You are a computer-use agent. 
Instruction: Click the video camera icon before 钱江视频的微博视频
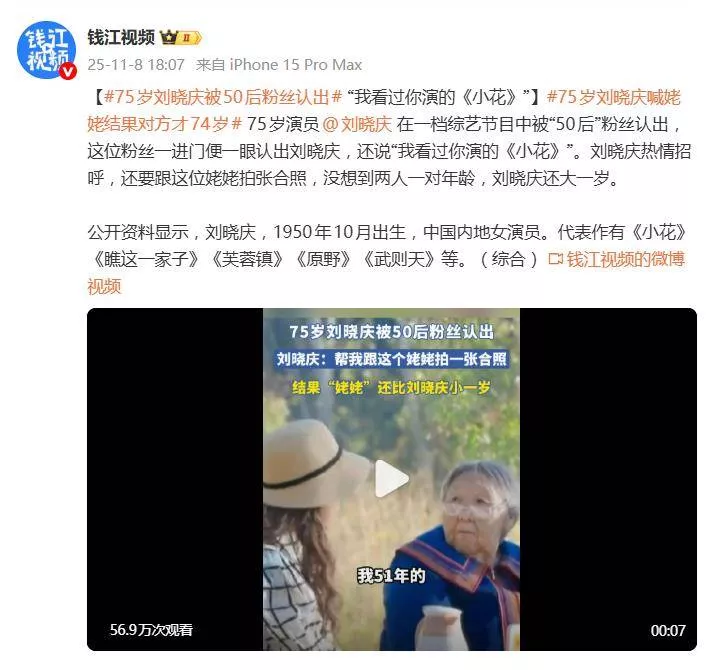click(555, 259)
